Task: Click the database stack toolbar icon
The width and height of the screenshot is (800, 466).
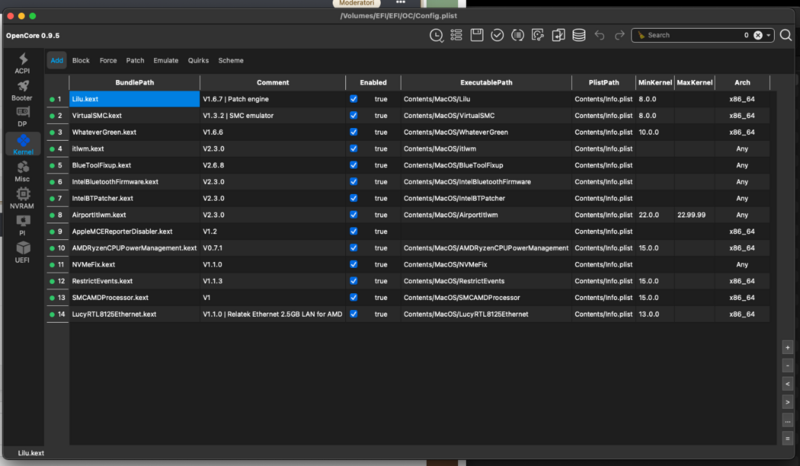Action: pos(579,35)
